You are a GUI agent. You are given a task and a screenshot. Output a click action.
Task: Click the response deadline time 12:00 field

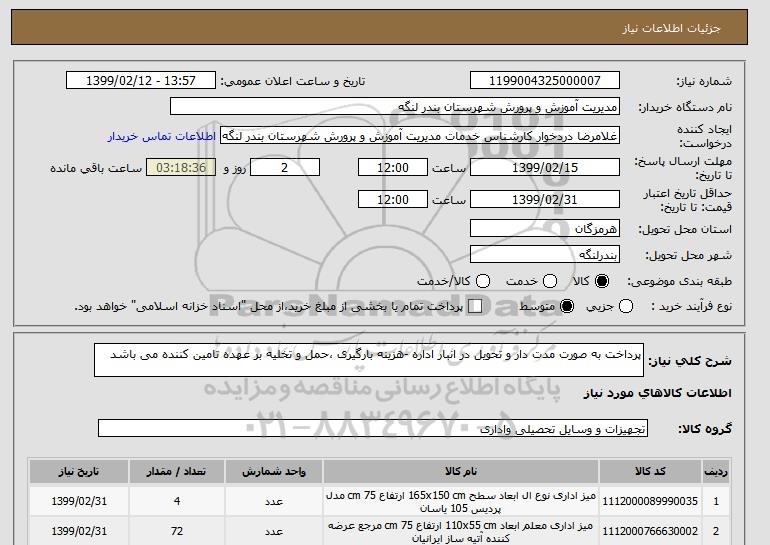393,167
